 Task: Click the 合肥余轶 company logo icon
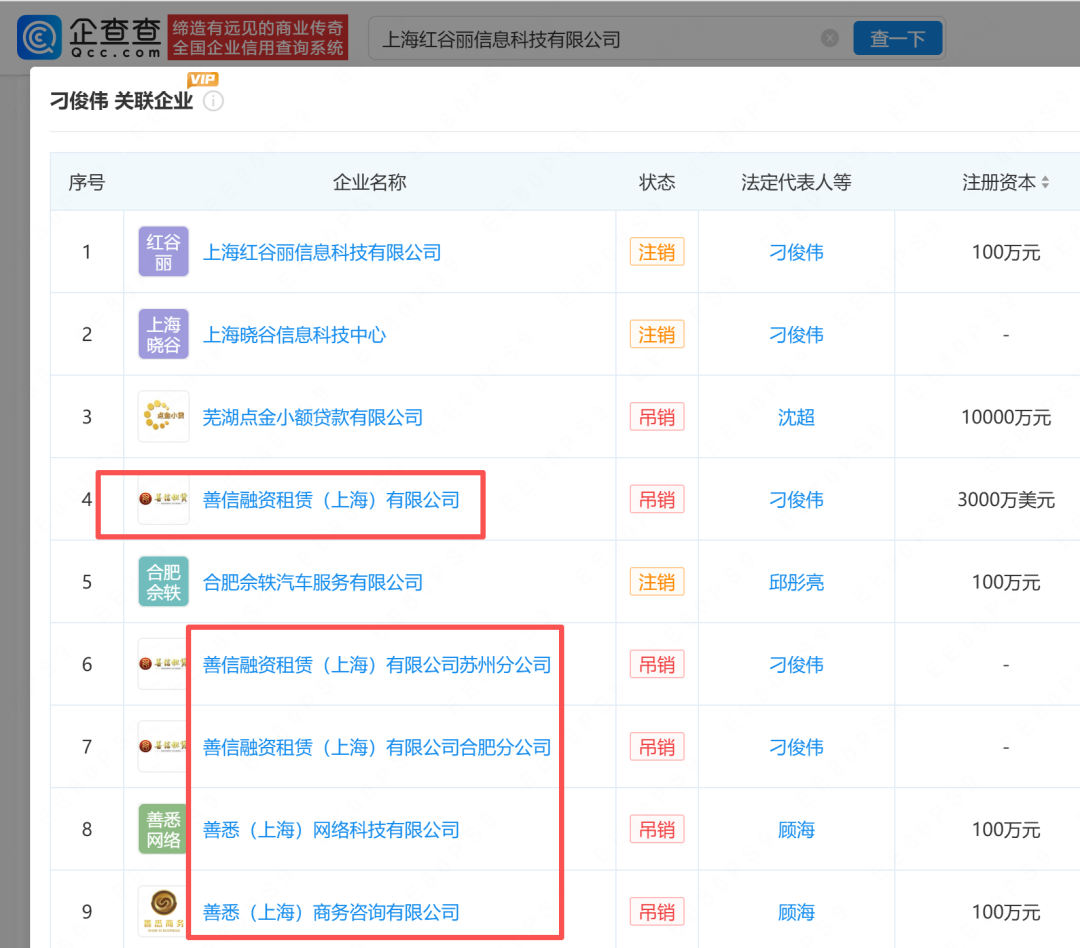tap(163, 582)
